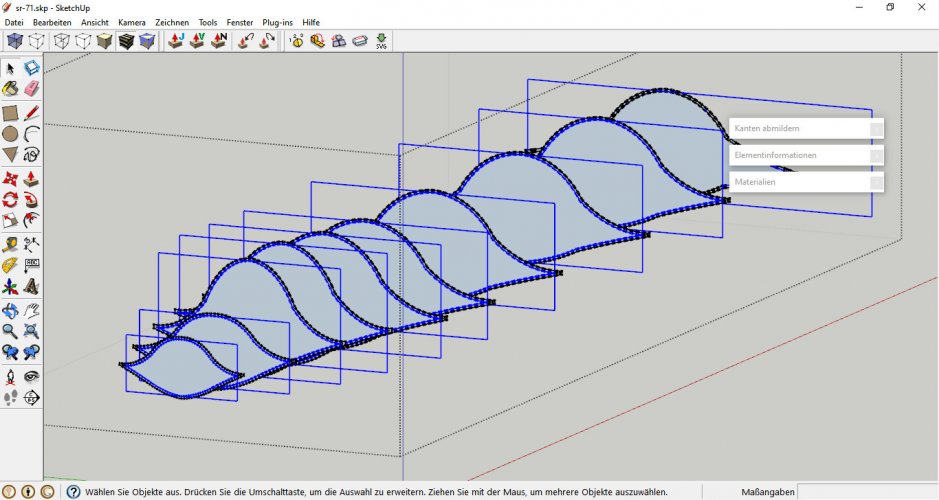
Task: Select the Arc tool
Action: tap(32, 134)
